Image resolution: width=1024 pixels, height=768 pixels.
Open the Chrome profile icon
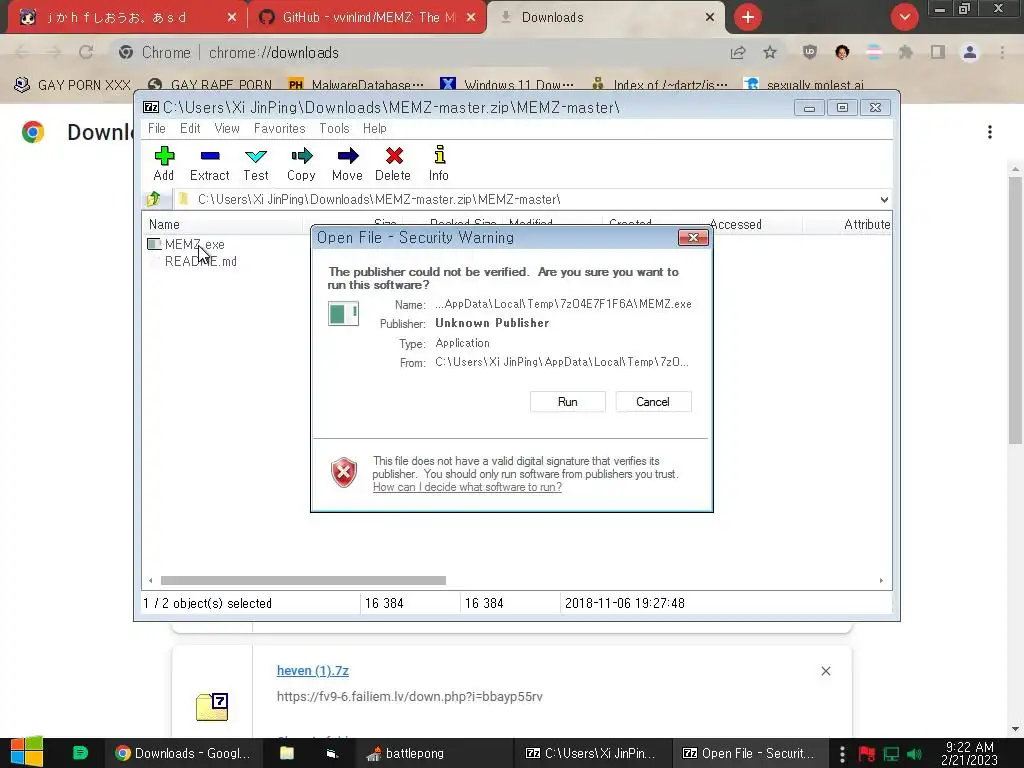click(970, 52)
